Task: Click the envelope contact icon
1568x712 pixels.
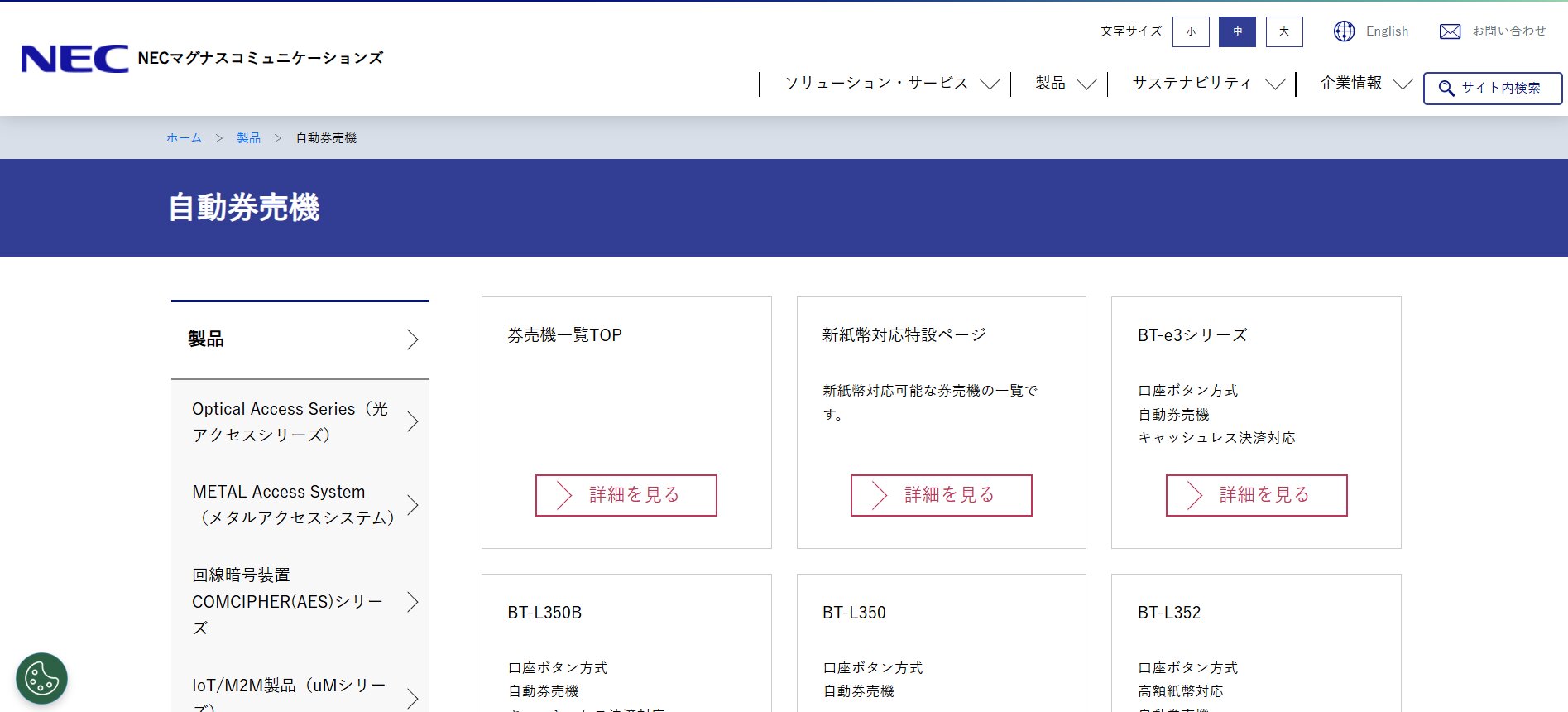Action: click(1450, 31)
